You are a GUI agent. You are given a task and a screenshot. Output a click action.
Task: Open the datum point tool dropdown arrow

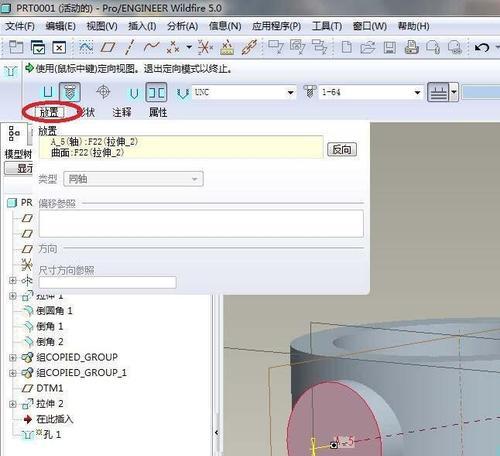pyautogui.click(x=189, y=47)
